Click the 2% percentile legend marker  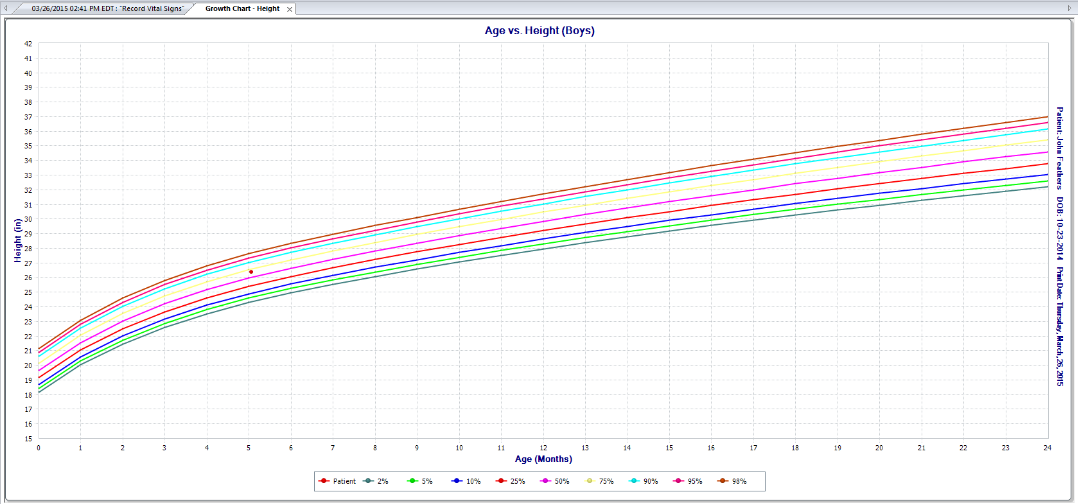pyautogui.click(x=370, y=482)
